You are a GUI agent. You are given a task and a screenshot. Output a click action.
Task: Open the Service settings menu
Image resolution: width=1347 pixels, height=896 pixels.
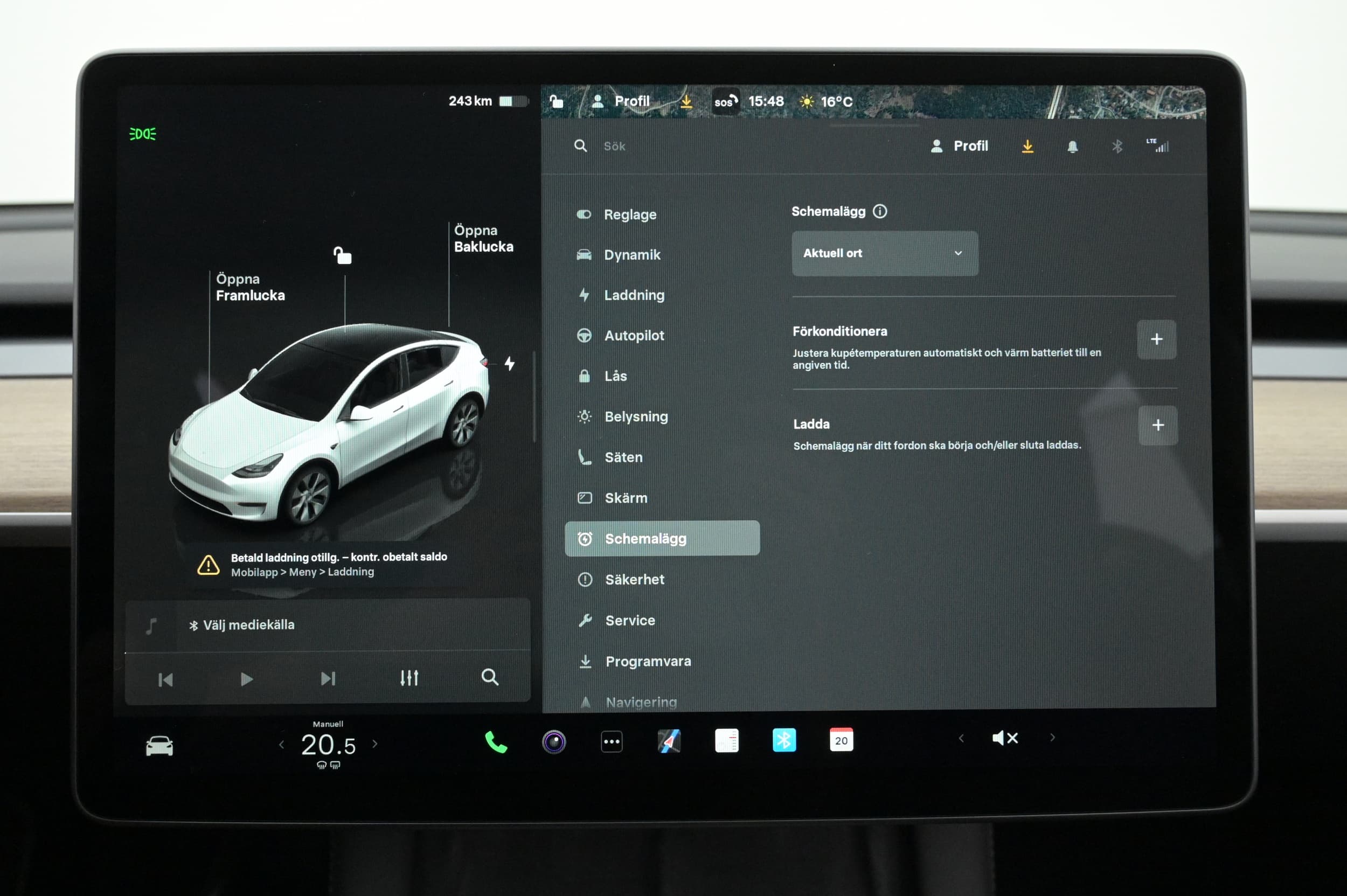point(616,621)
